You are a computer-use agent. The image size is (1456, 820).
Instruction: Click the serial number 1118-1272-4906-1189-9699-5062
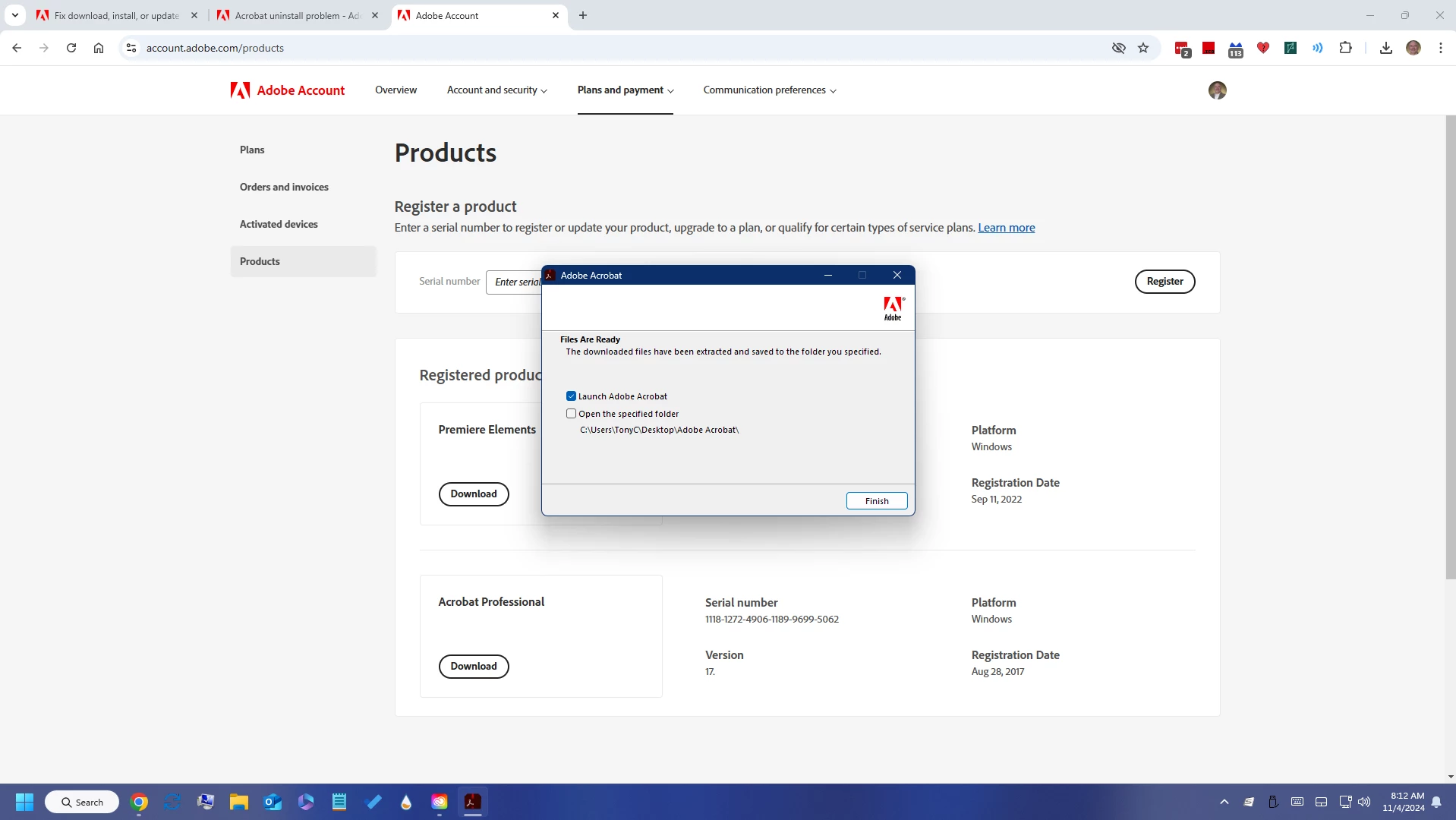771,619
